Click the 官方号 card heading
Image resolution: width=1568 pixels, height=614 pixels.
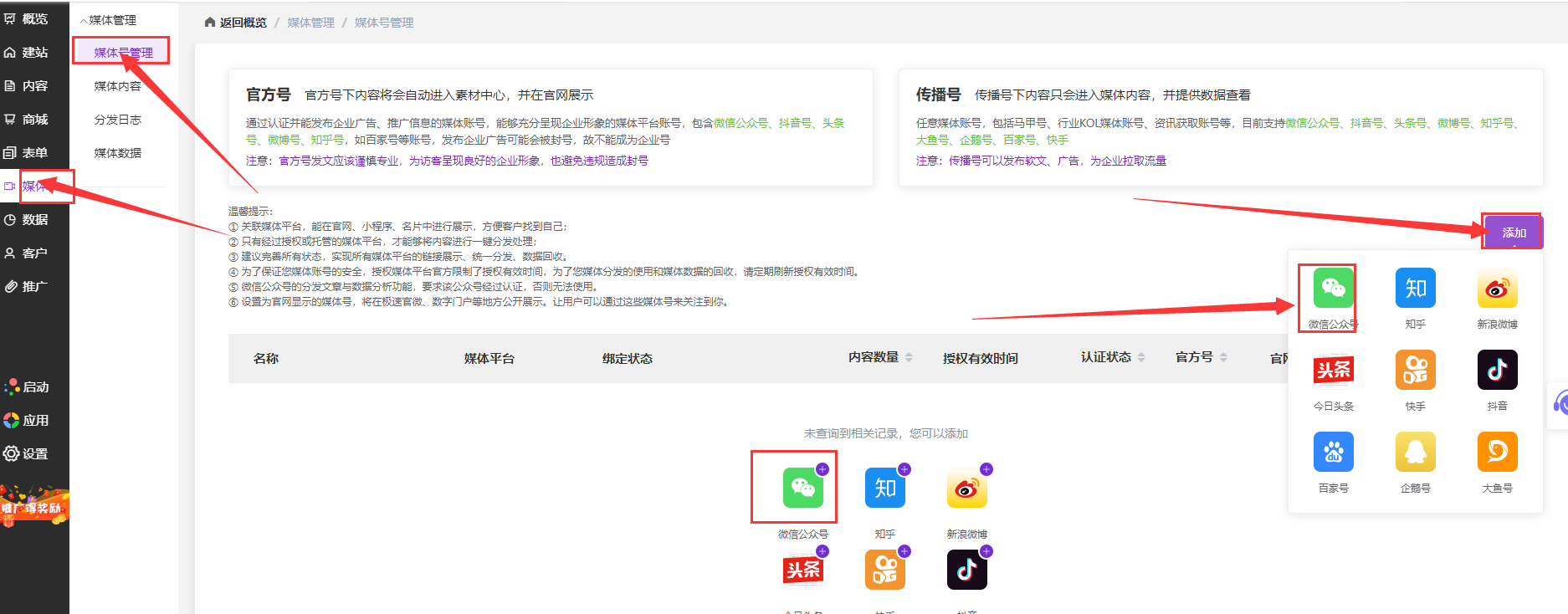[x=268, y=95]
